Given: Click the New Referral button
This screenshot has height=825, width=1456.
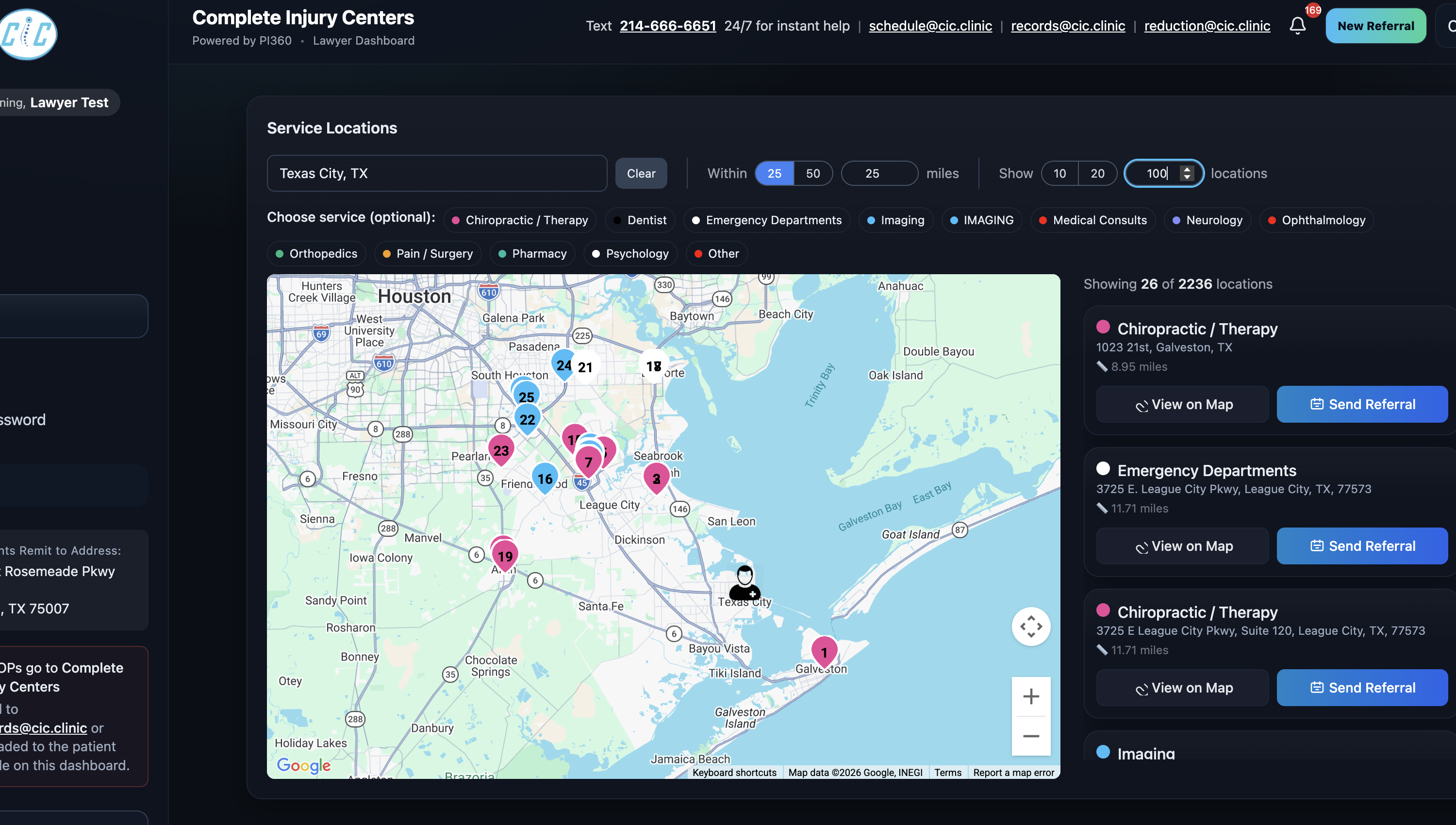Looking at the screenshot, I should click(x=1375, y=26).
